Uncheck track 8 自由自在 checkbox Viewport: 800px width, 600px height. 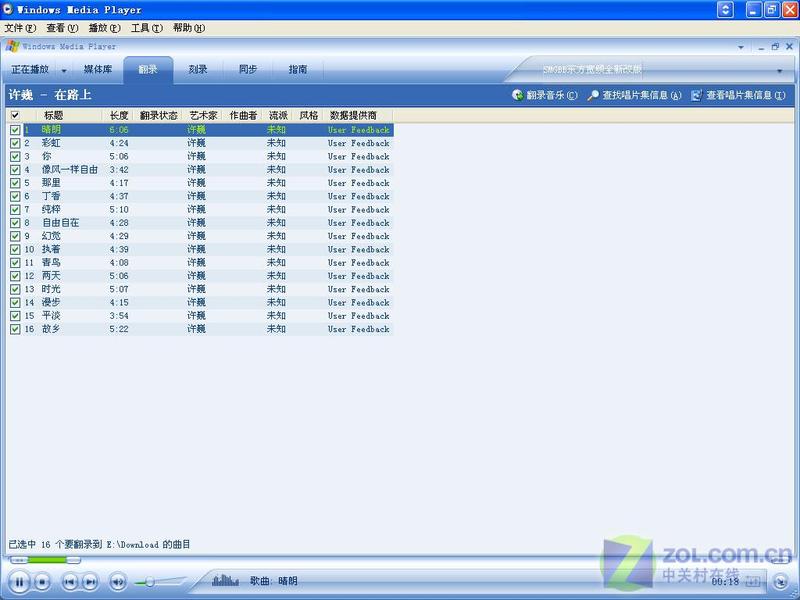[15, 223]
